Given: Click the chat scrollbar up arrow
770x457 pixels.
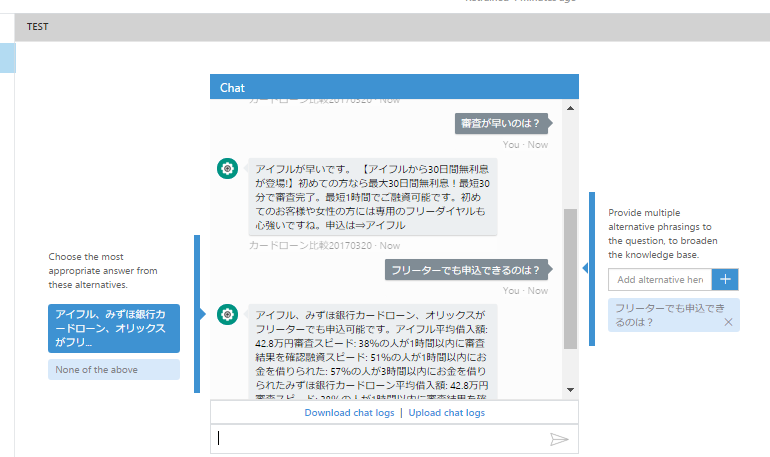Looking at the screenshot, I should click(x=570, y=108).
